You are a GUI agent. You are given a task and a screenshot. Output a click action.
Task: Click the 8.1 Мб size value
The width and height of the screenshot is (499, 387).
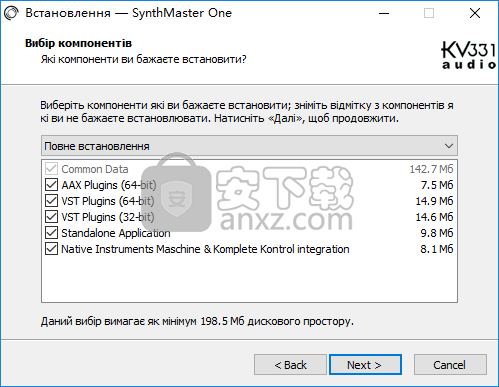pyautogui.click(x=437, y=249)
